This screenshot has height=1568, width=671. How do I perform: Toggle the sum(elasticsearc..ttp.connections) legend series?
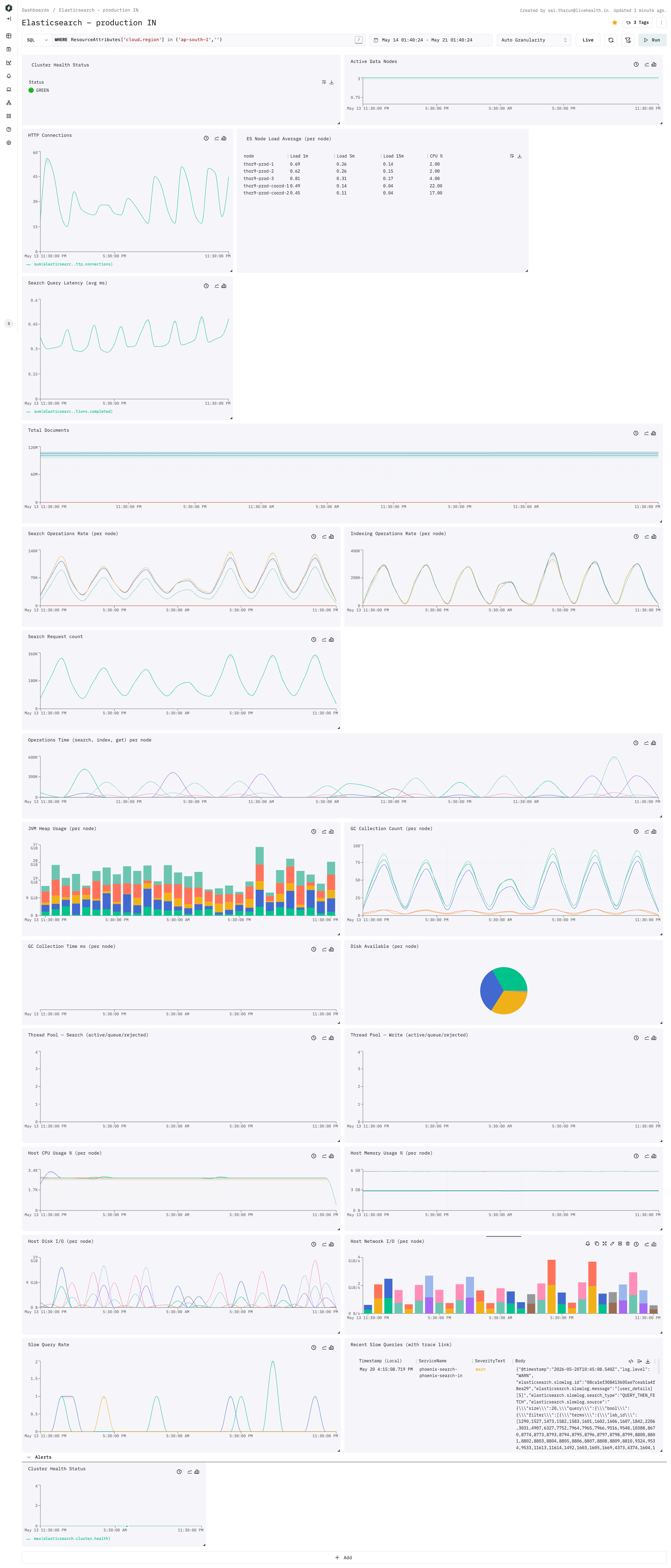click(x=69, y=264)
